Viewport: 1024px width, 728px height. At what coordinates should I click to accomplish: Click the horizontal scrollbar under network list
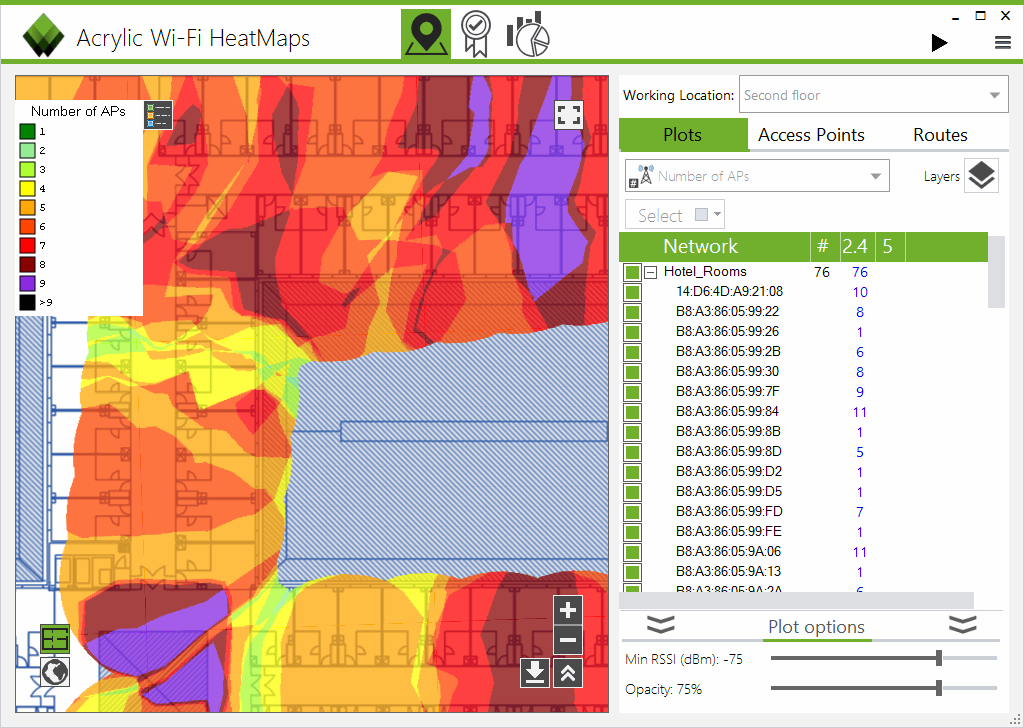(796, 600)
